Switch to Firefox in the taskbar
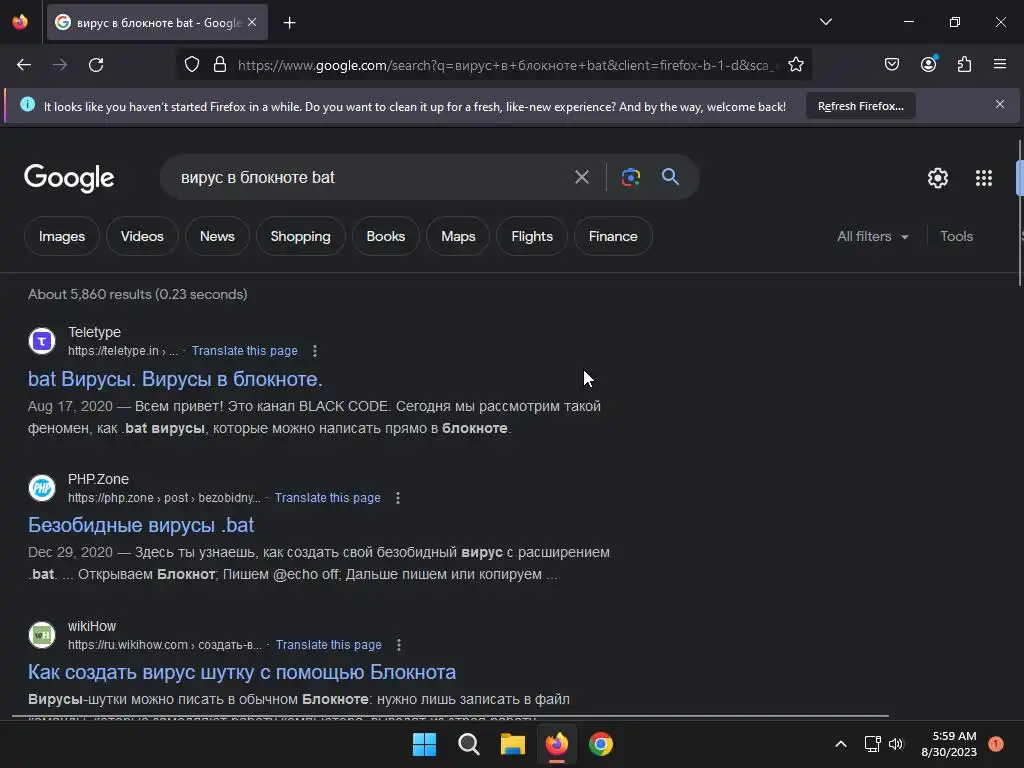The image size is (1024, 768). [556, 744]
